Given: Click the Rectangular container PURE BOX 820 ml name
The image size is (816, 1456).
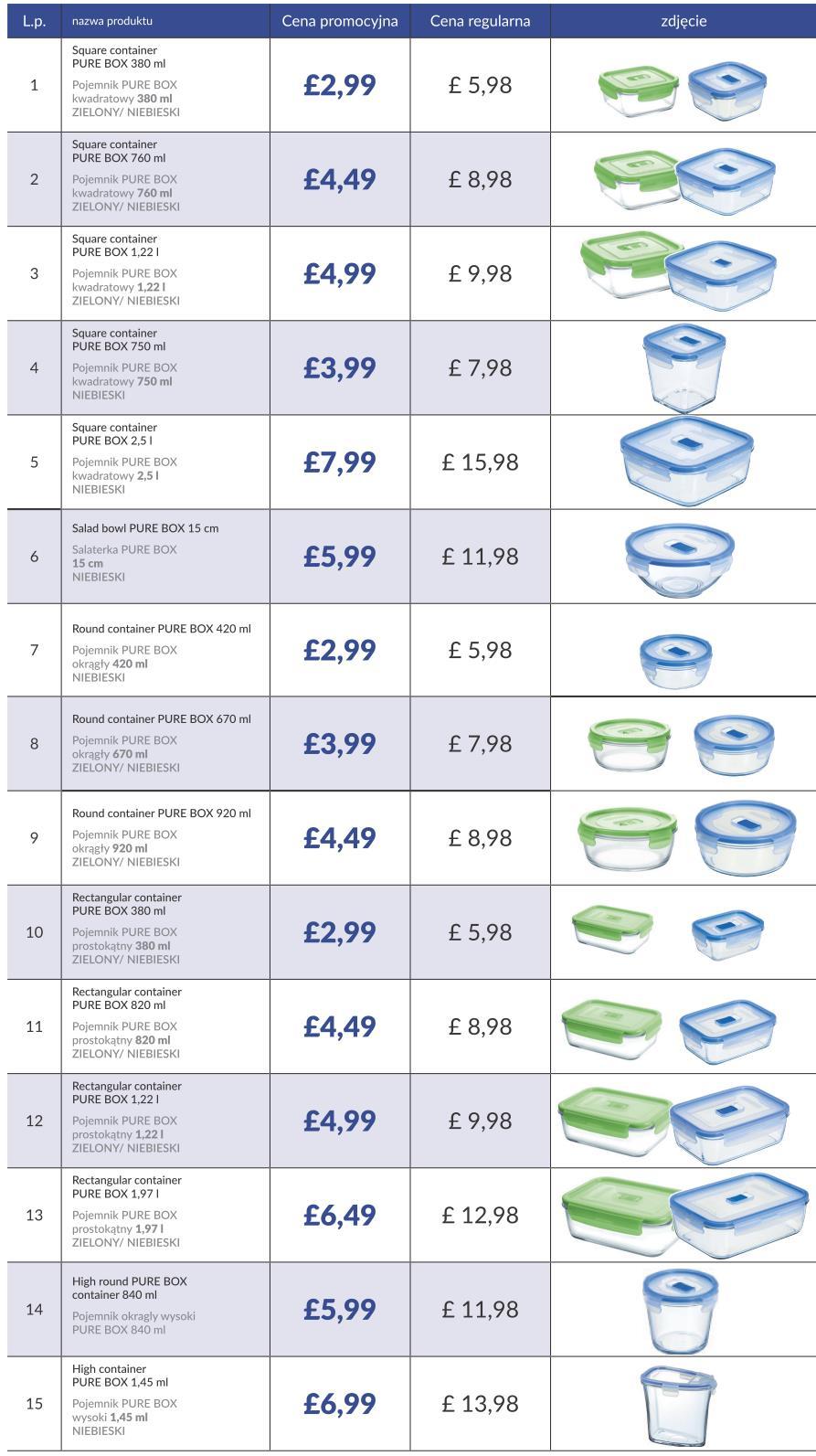Looking at the screenshot, I should point(127,998).
